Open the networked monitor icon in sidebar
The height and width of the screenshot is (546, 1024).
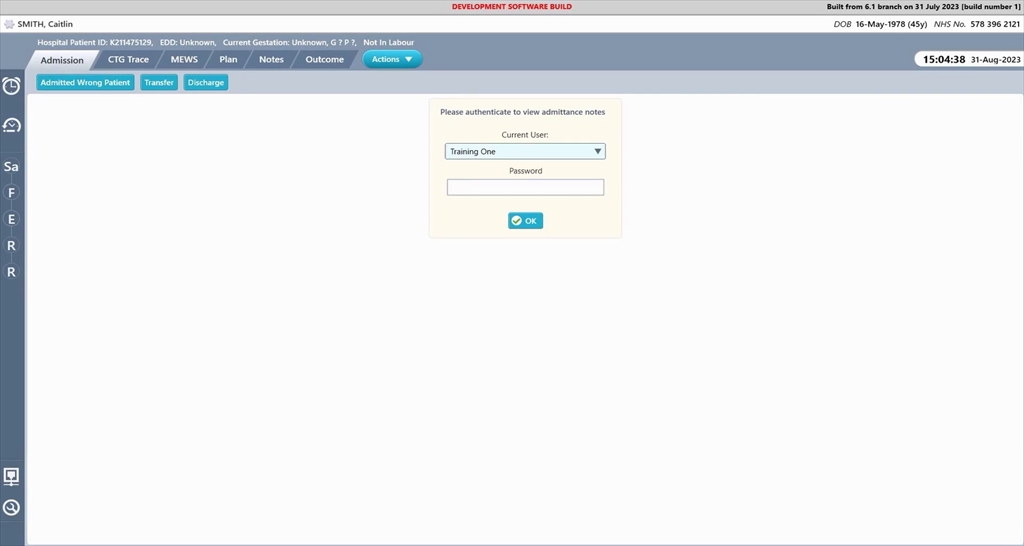pos(11,477)
